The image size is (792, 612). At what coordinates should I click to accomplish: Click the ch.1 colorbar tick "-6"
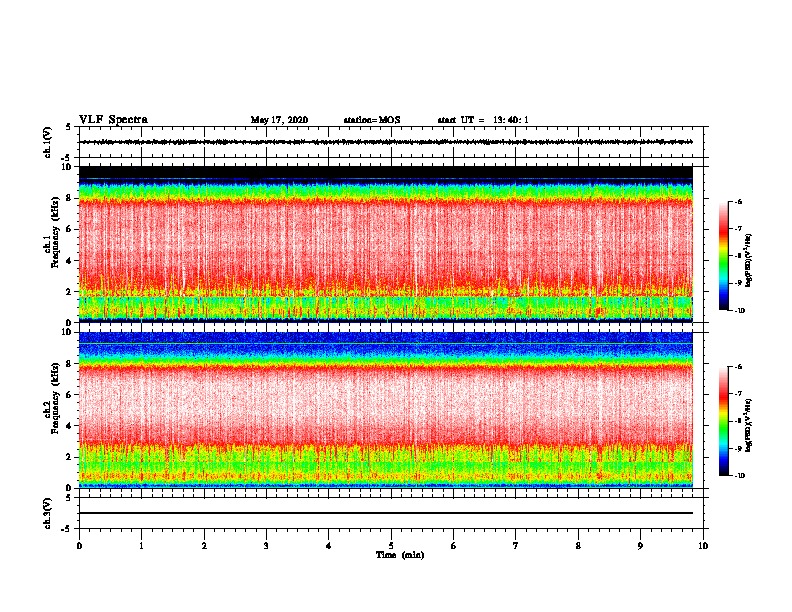pos(739,201)
